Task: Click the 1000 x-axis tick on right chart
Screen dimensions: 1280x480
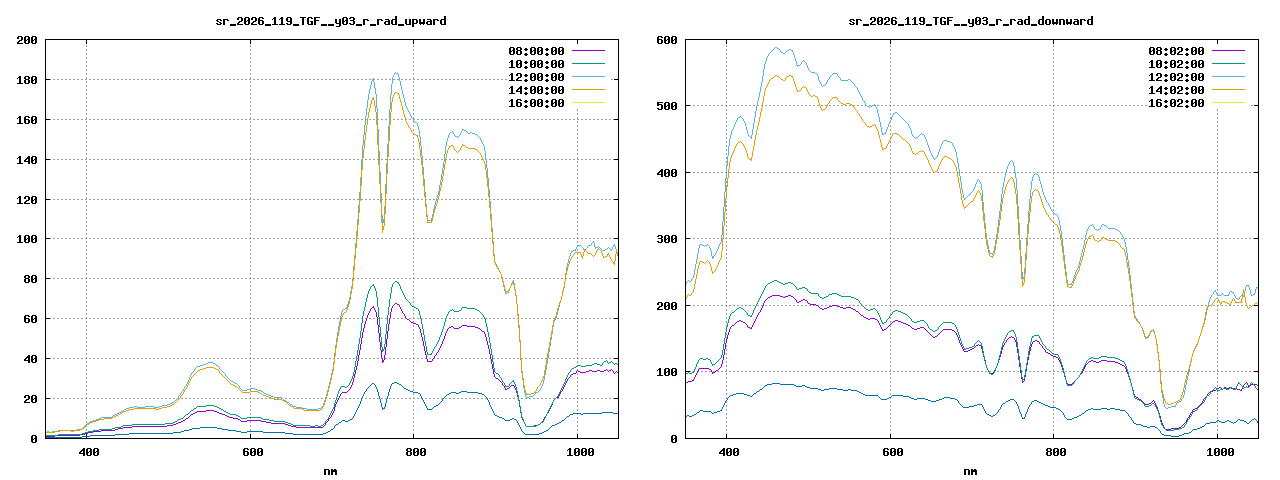Action: [1218, 453]
